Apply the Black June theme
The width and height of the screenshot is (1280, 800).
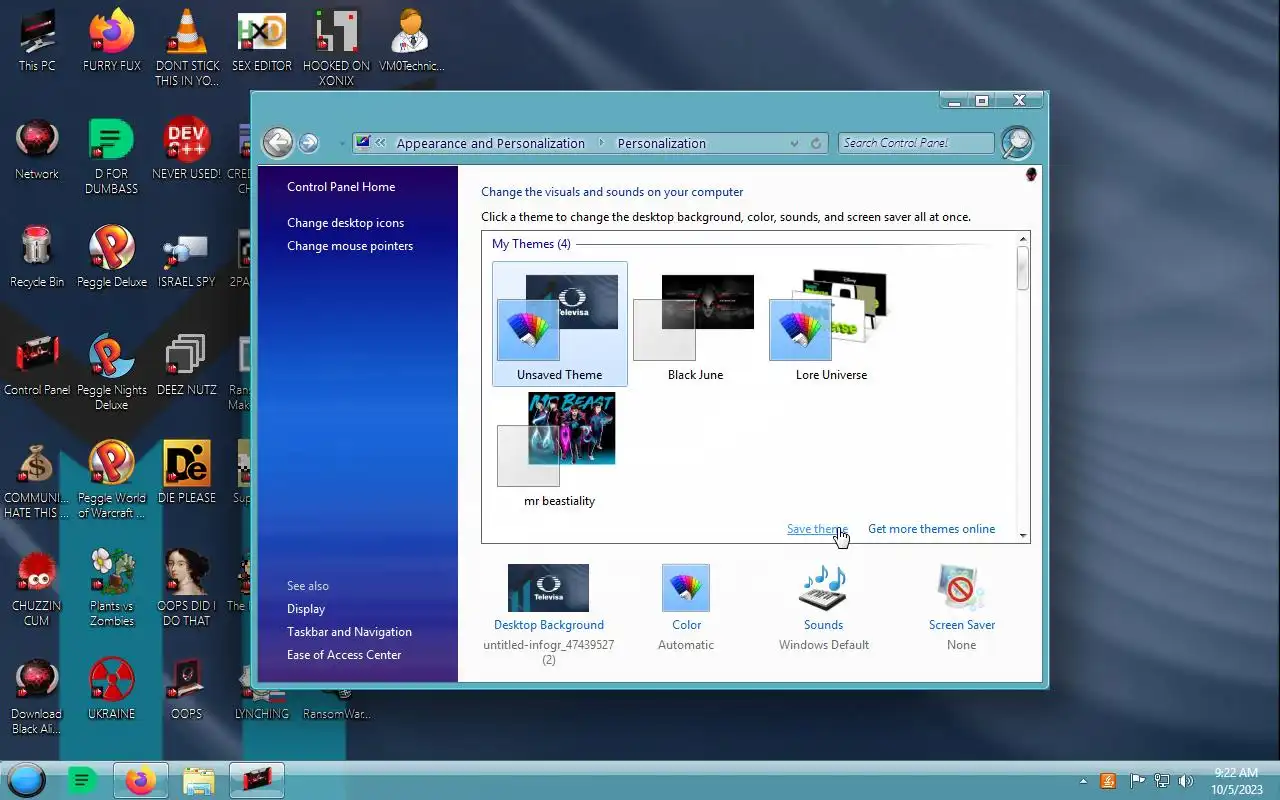(695, 324)
